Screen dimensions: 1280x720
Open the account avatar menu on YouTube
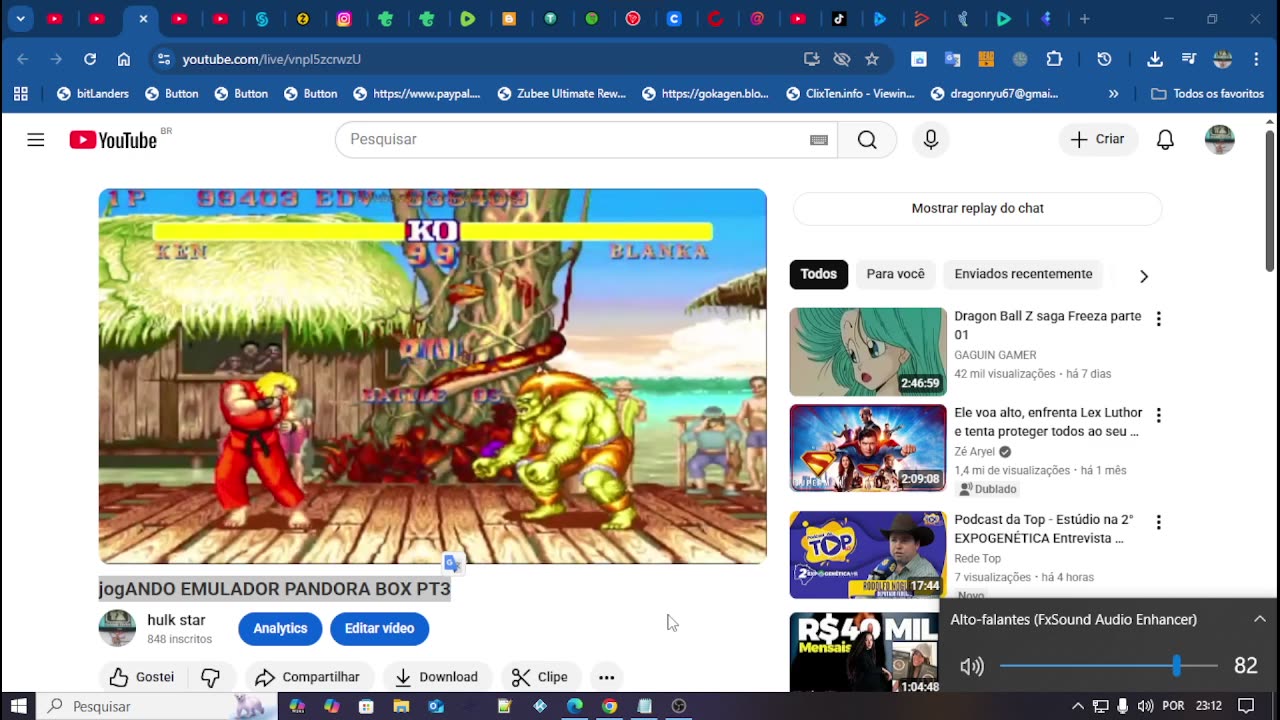click(1219, 140)
